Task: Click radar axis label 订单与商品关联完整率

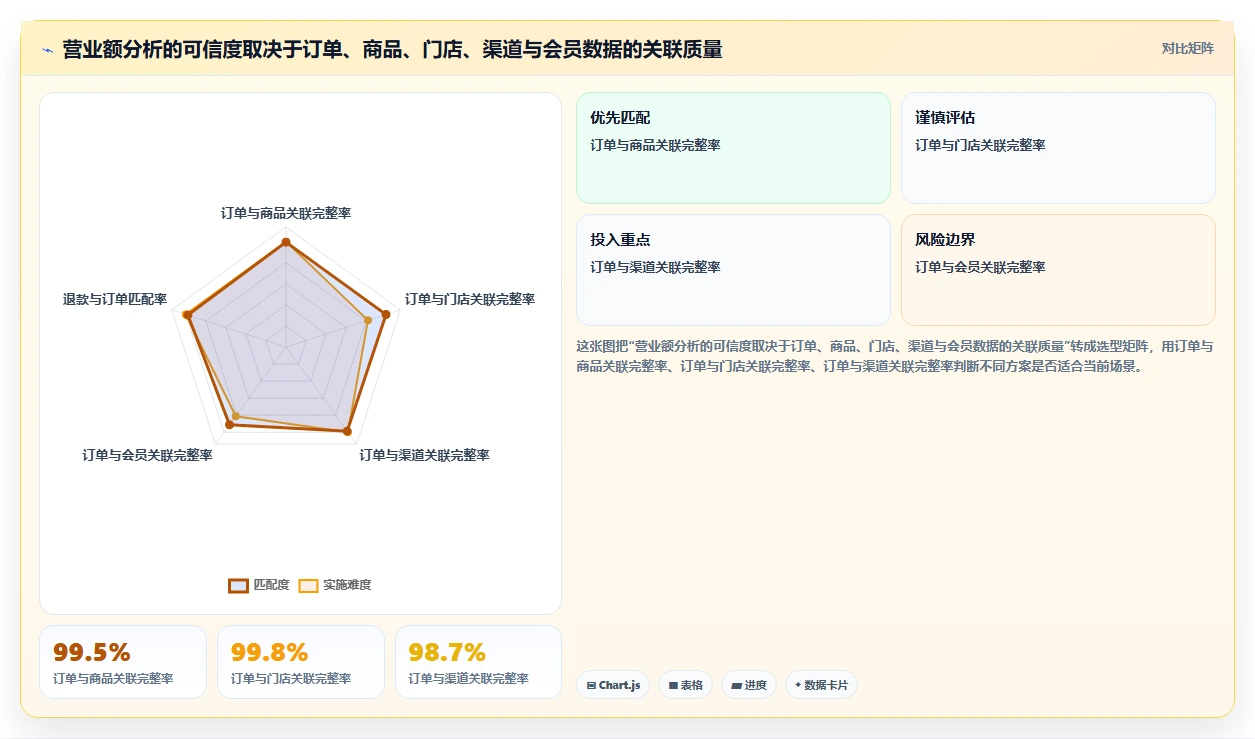Action: click(286, 213)
